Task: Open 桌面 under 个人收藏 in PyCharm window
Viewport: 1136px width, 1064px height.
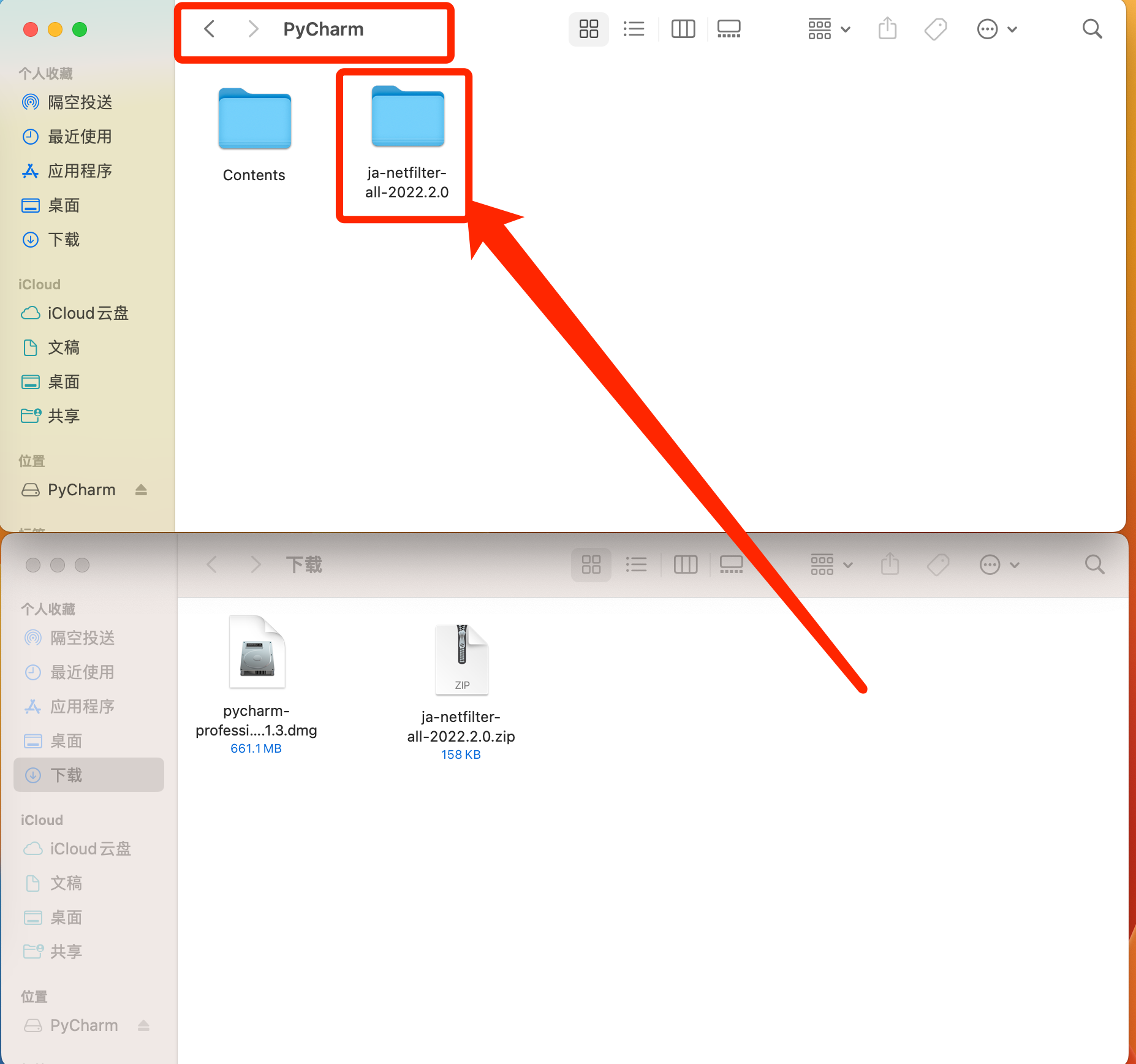Action: coord(51,205)
